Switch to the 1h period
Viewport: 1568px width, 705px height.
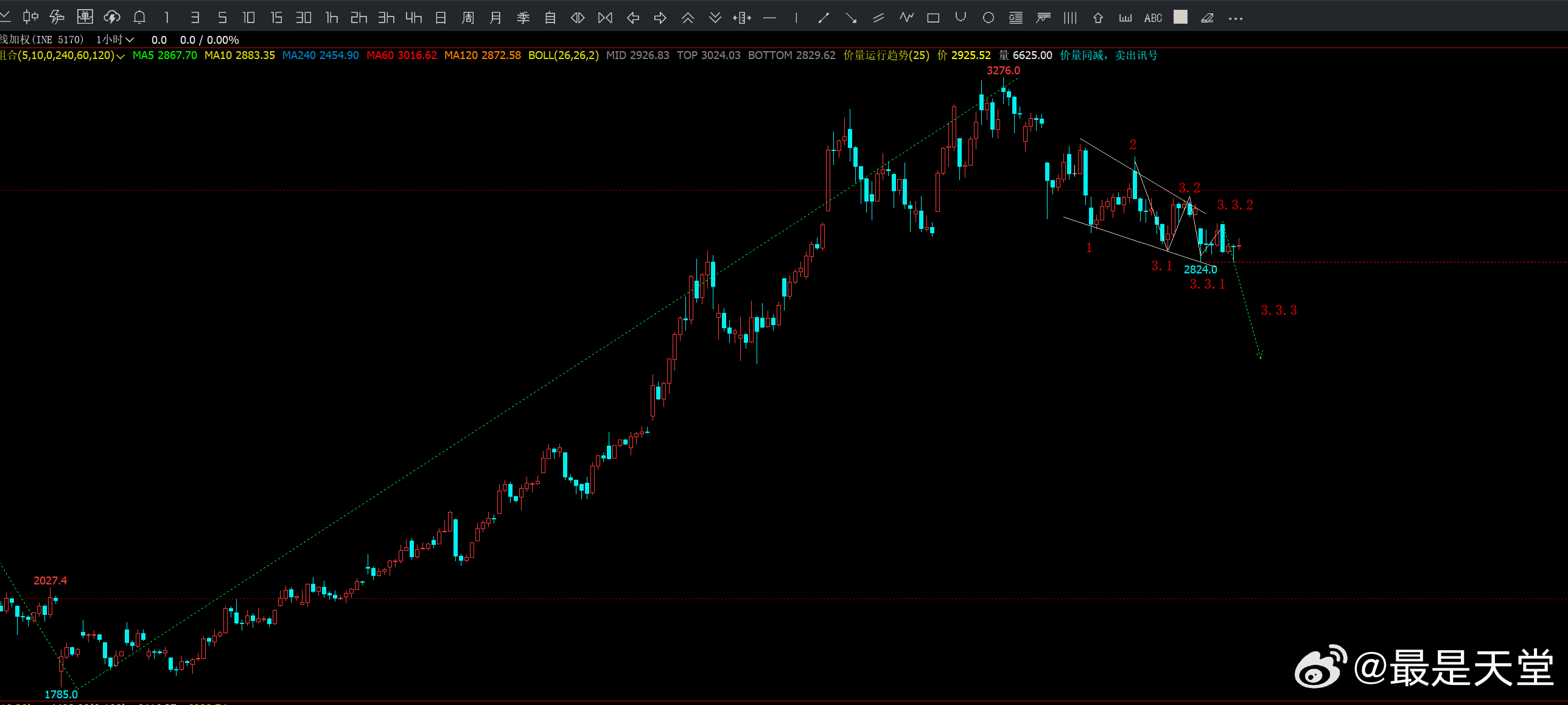pyautogui.click(x=332, y=18)
